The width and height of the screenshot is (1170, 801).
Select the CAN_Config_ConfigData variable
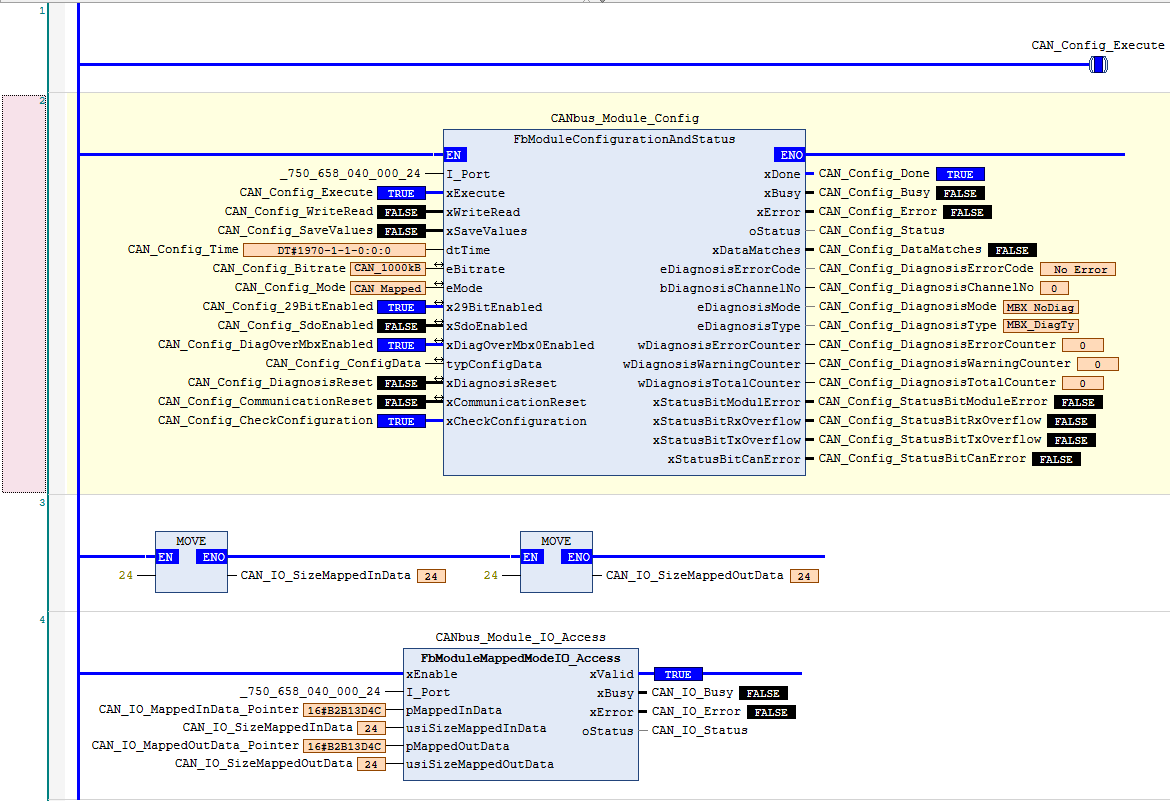[x=343, y=364]
